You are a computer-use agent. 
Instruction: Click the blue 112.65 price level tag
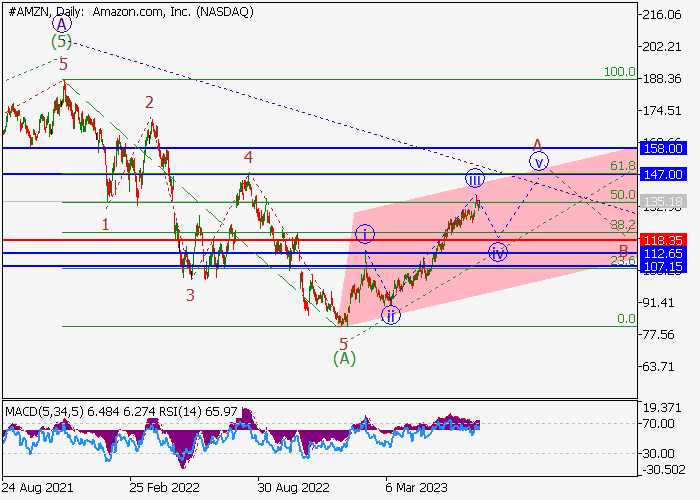point(663,253)
